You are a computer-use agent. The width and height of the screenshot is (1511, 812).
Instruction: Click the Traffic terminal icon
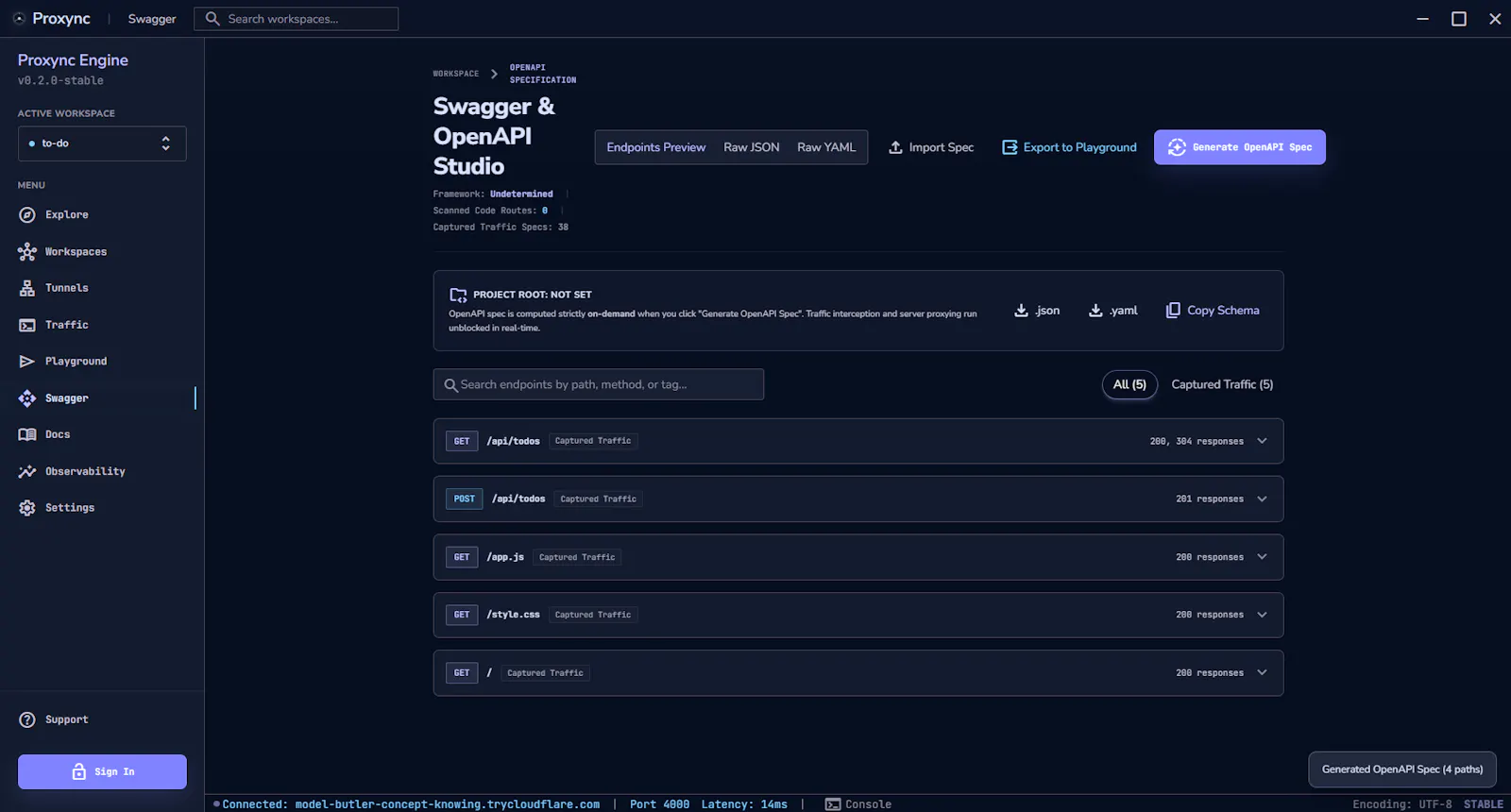coord(27,325)
